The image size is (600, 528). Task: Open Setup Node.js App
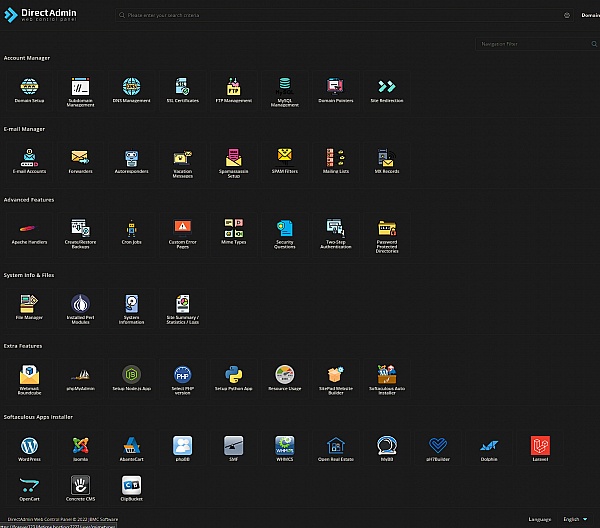point(131,379)
